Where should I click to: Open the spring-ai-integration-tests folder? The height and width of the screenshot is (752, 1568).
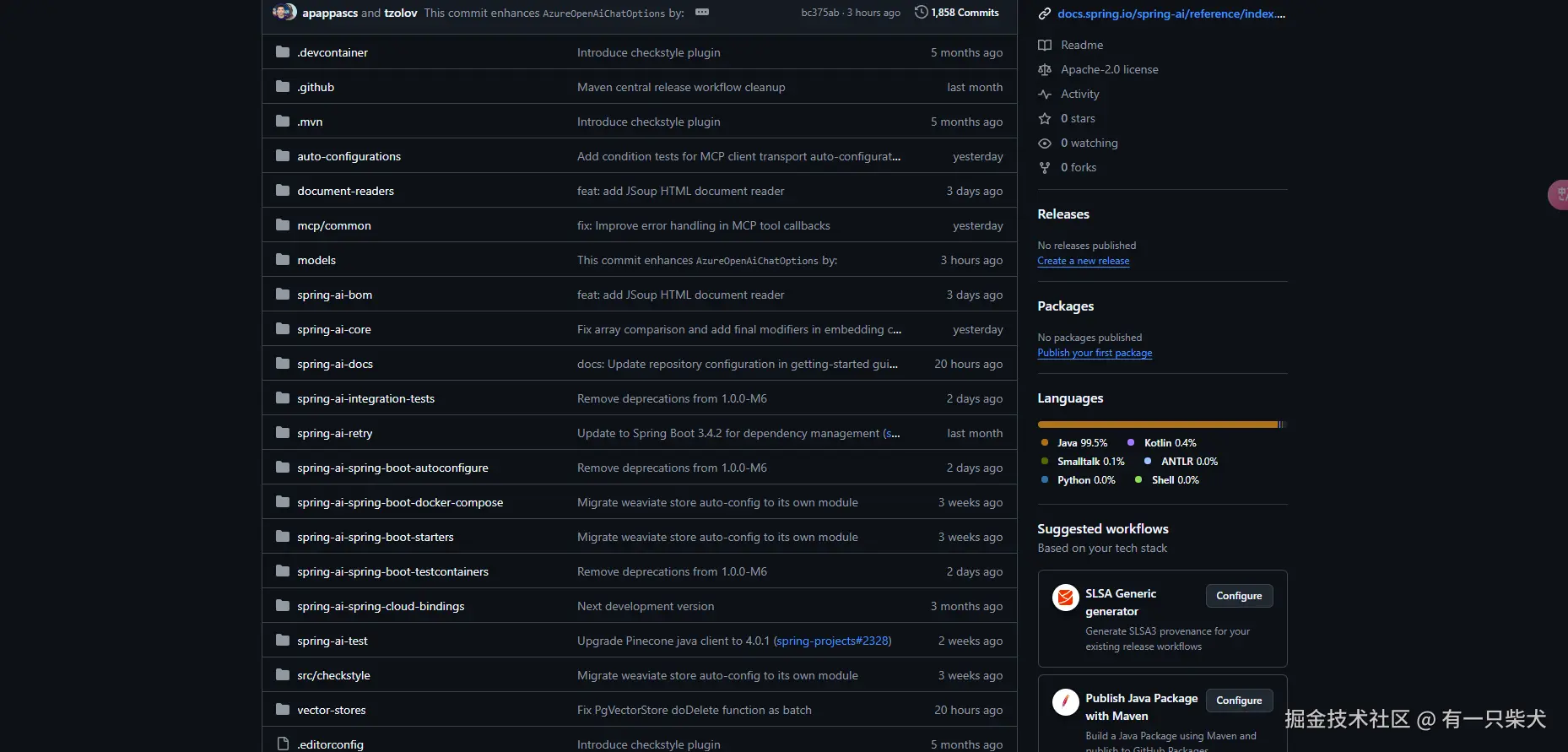(x=365, y=398)
